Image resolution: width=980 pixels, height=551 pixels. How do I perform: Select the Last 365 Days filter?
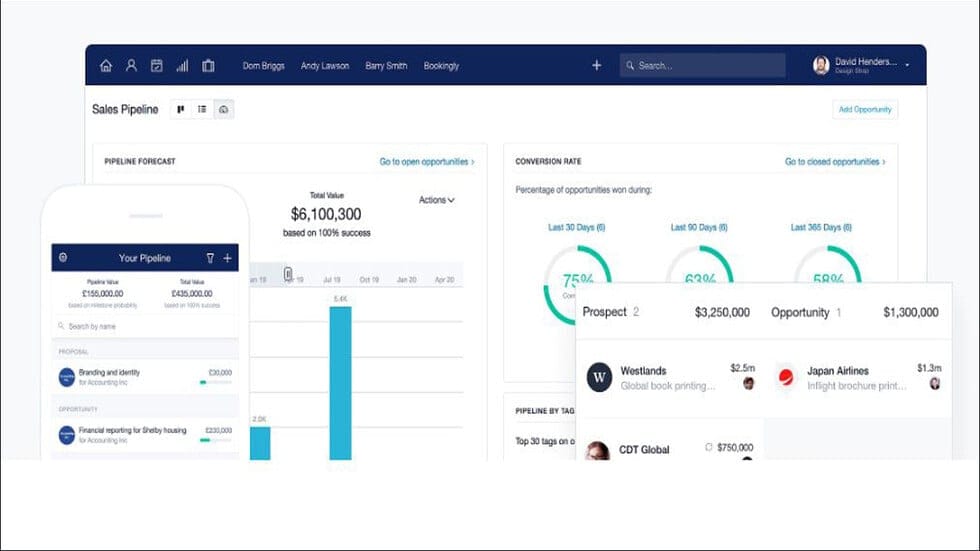point(821,227)
